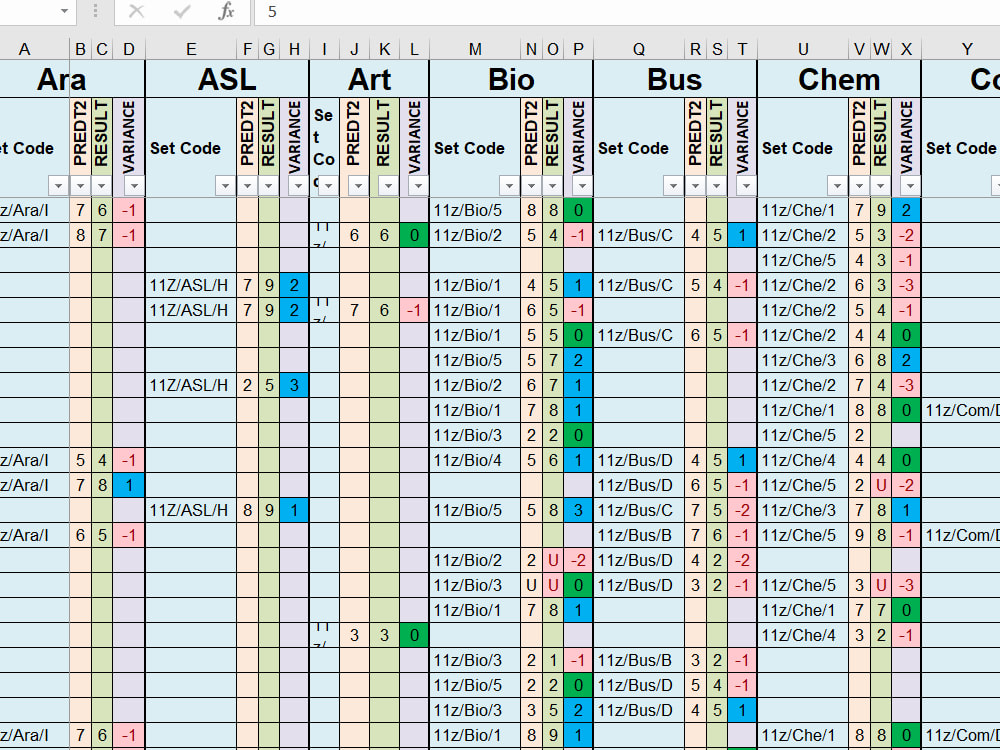The height and width of the screenshot is (750, 1000).
Task: Select the green variance 0 cell beside 11z/Bio/5 8 8
Action: point(578,210)
